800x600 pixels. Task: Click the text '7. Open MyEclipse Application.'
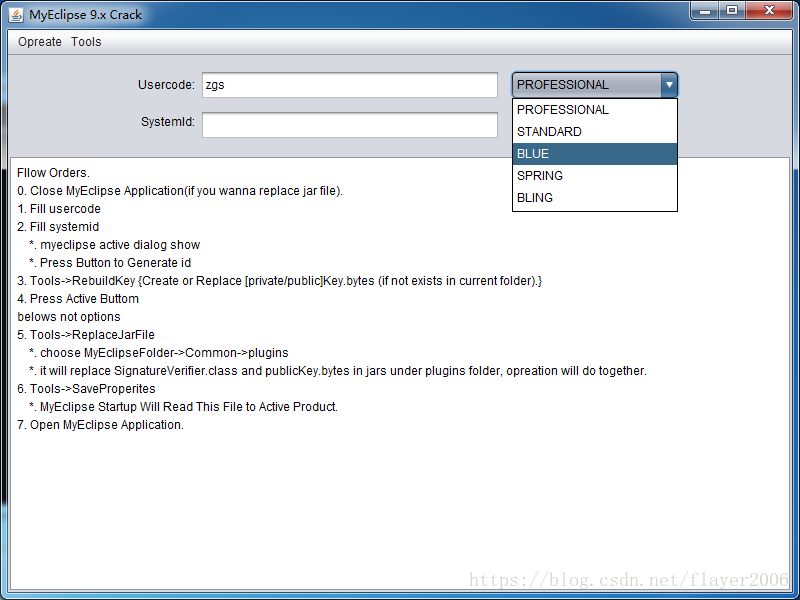tap(101, 424)
